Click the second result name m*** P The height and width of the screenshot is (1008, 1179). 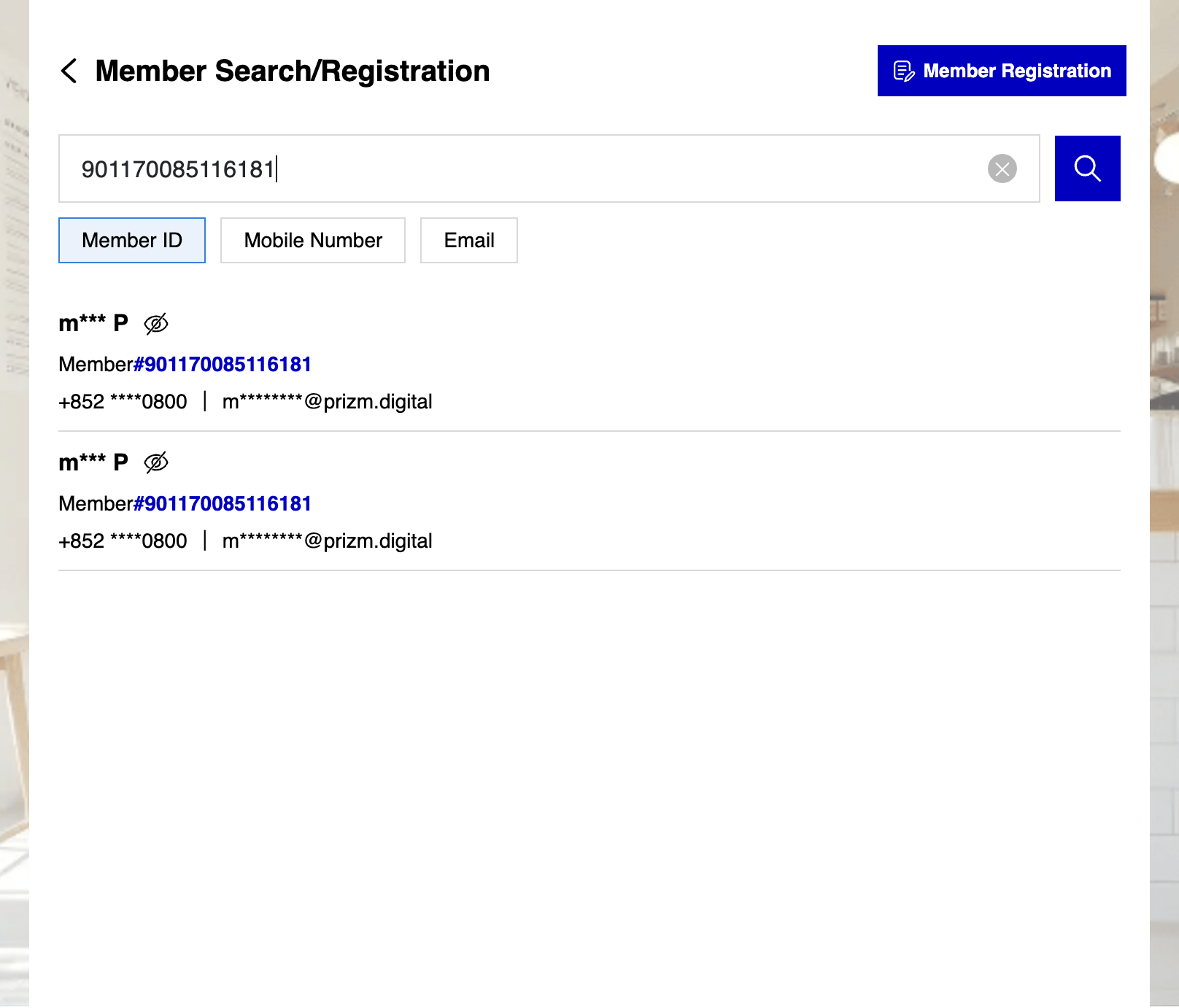pos(93,462)
